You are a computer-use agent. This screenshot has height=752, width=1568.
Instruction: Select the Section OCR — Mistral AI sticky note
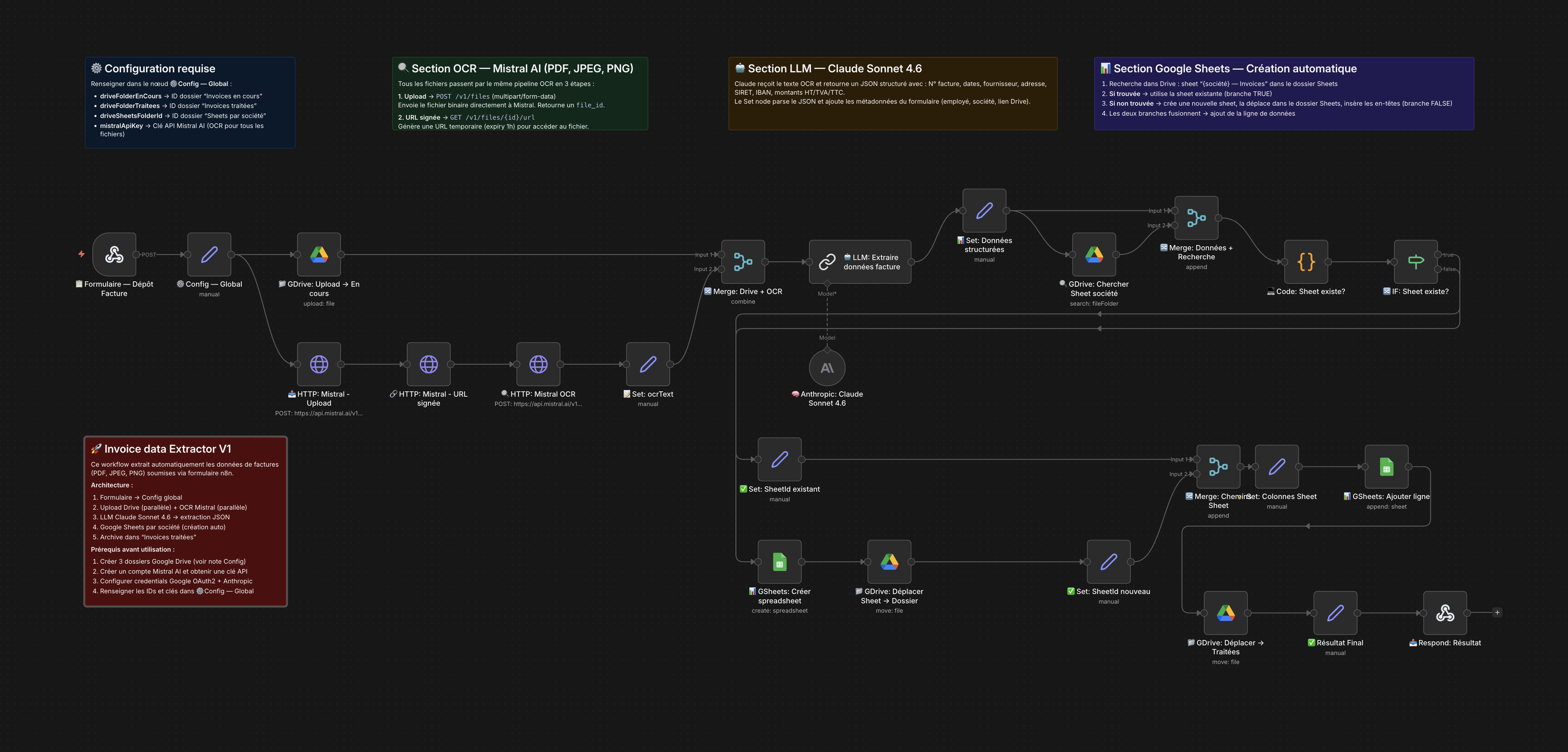click(520, 93)
